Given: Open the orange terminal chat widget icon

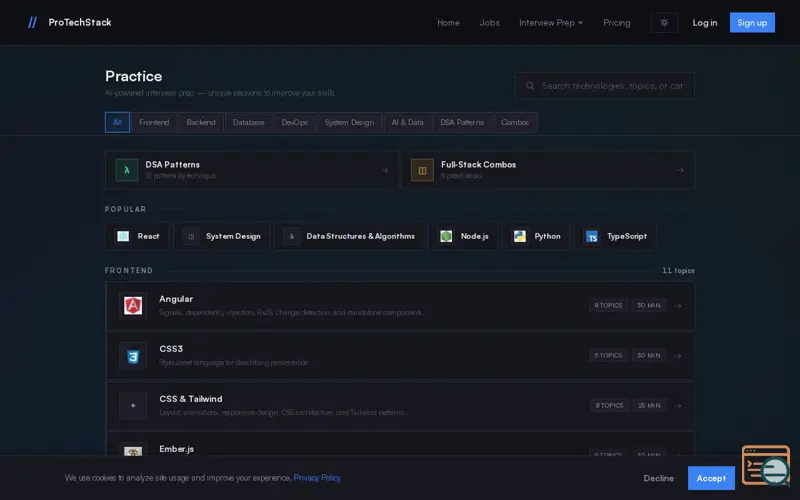Looking at the screenshot, I should [766, 465].
